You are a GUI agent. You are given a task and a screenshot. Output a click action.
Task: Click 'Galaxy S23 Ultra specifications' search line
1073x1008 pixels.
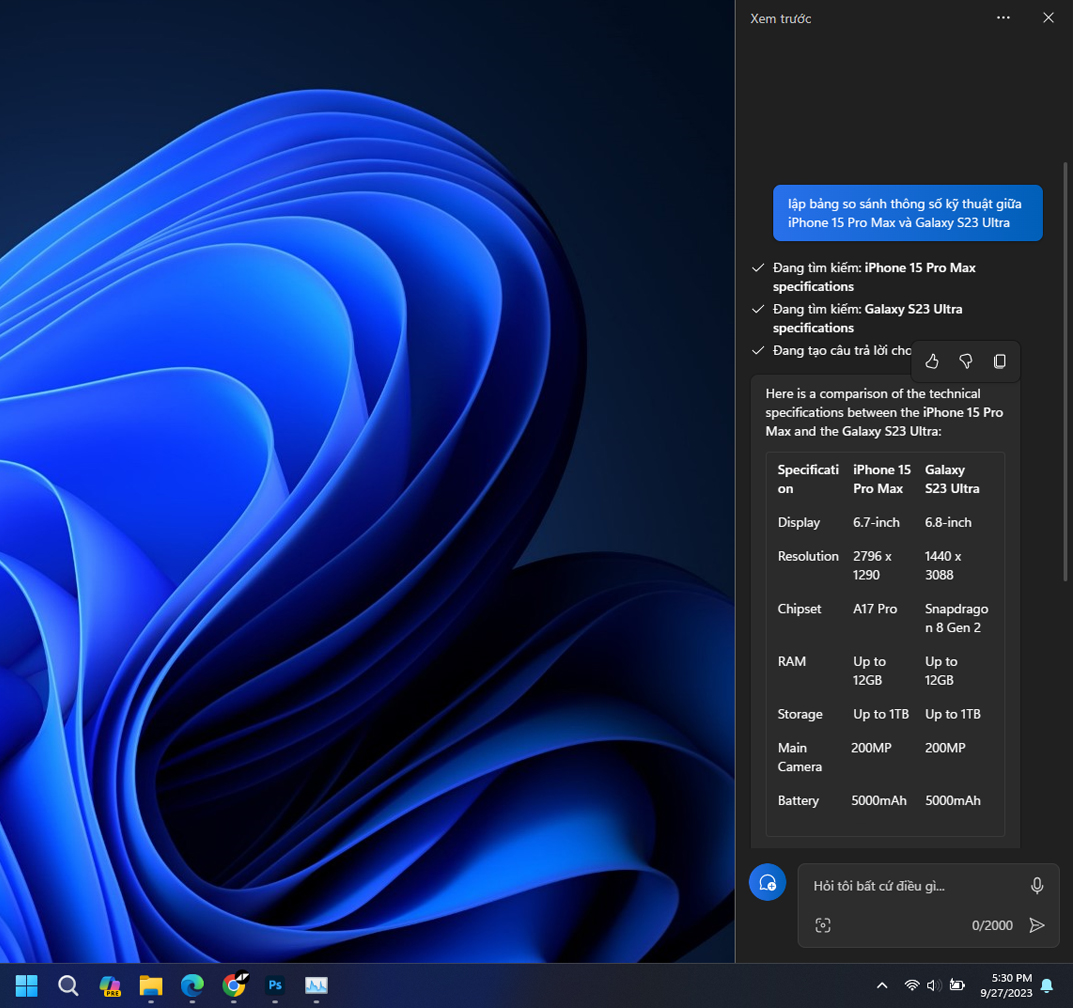coord(868,318)
